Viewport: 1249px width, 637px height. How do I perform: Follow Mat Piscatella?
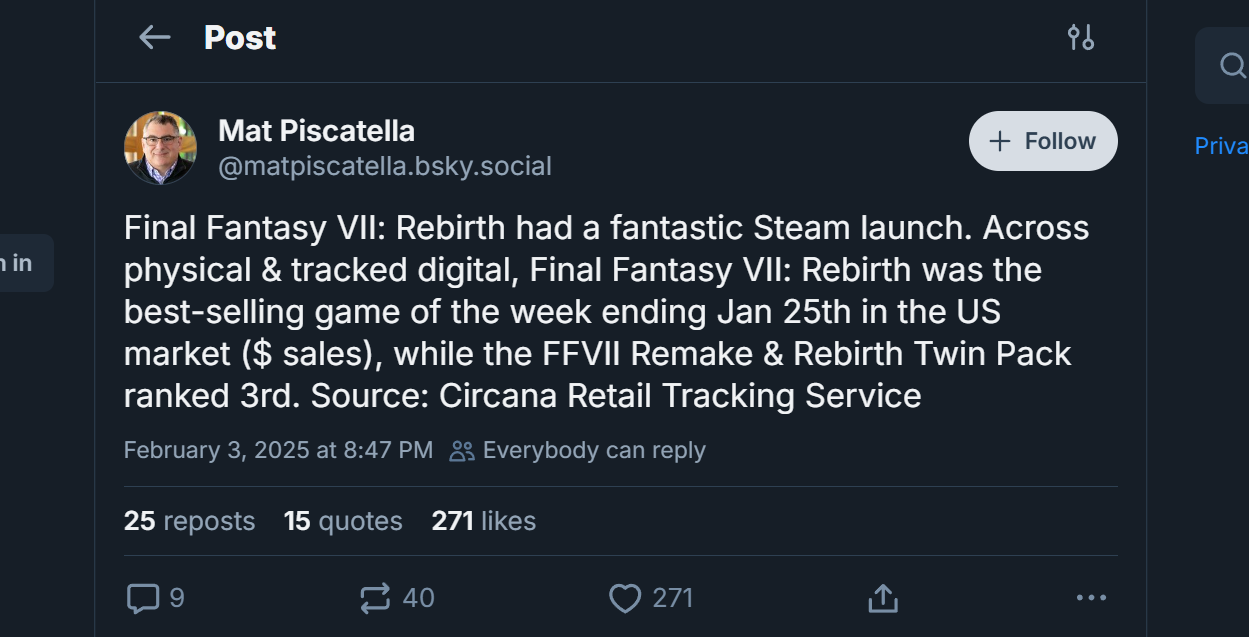pyautogui.click(x=1043, y=141)
